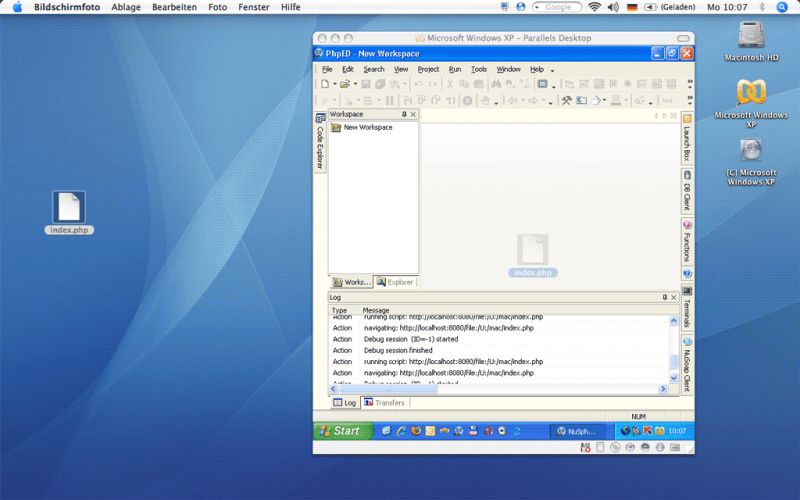
Task: Select New Workspace tree item
Action: (x=362, y=128)
